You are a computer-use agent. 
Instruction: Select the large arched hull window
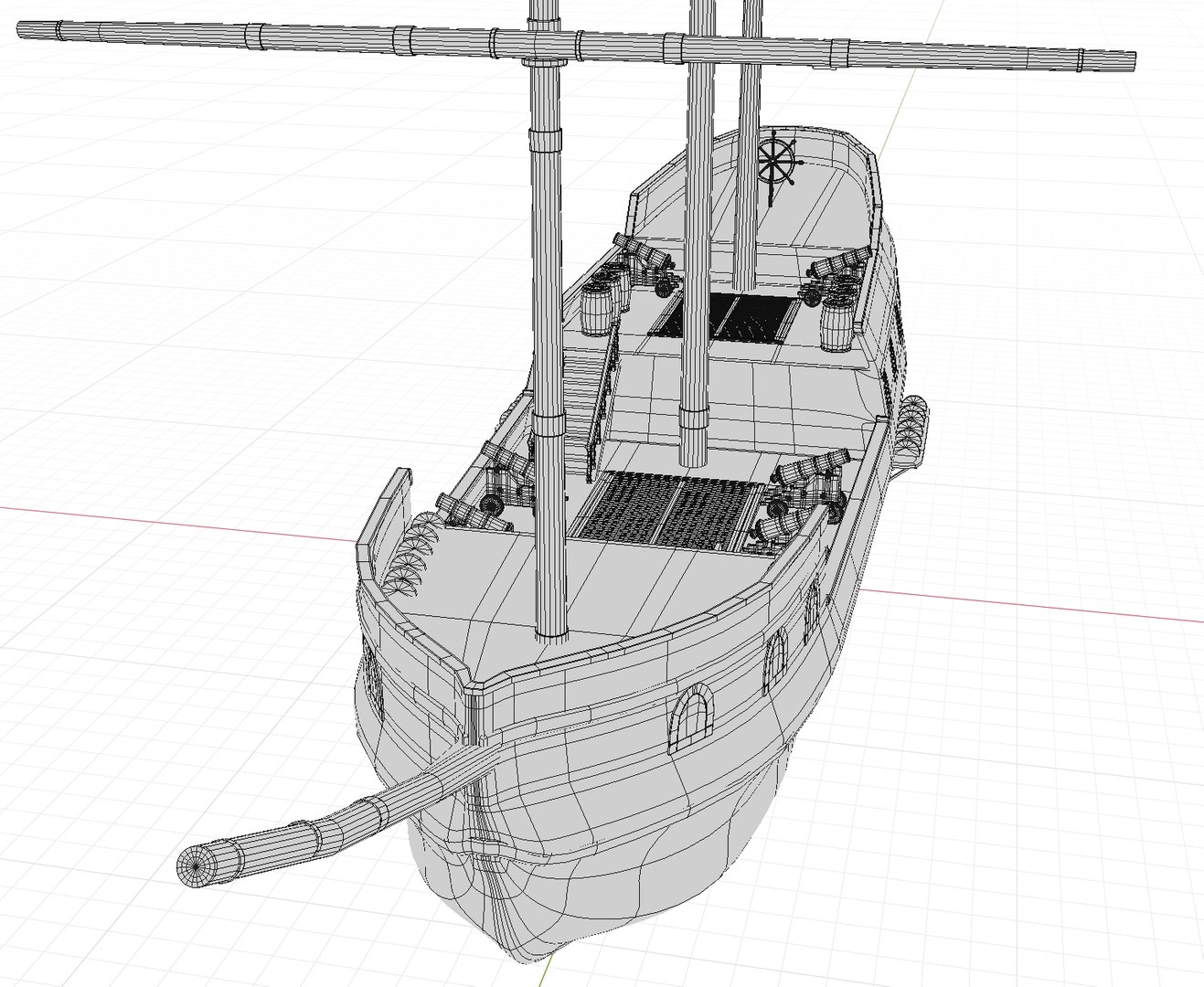[690, 719]
